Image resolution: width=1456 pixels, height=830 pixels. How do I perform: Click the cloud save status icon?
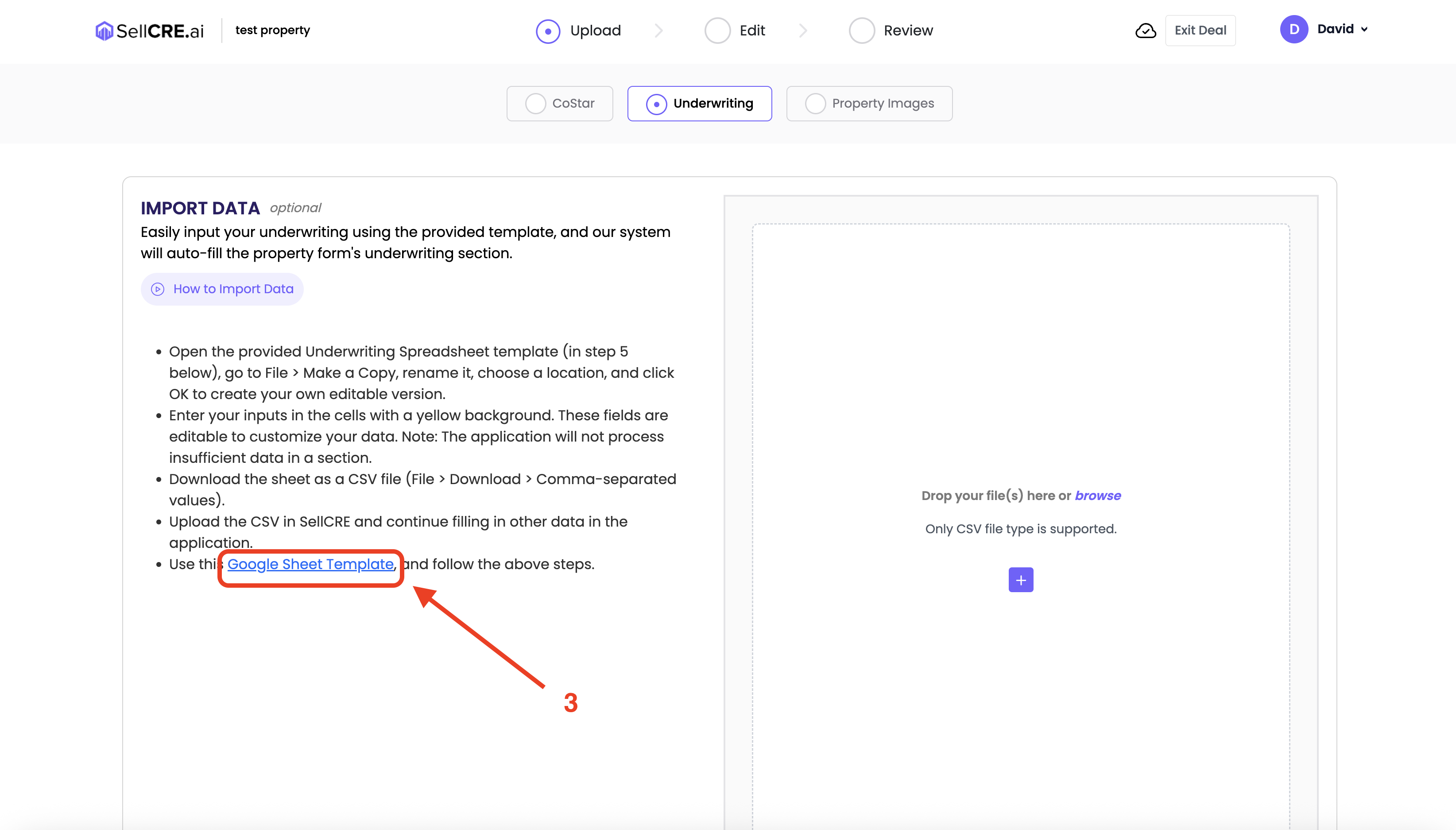(x=1146, y=31)
